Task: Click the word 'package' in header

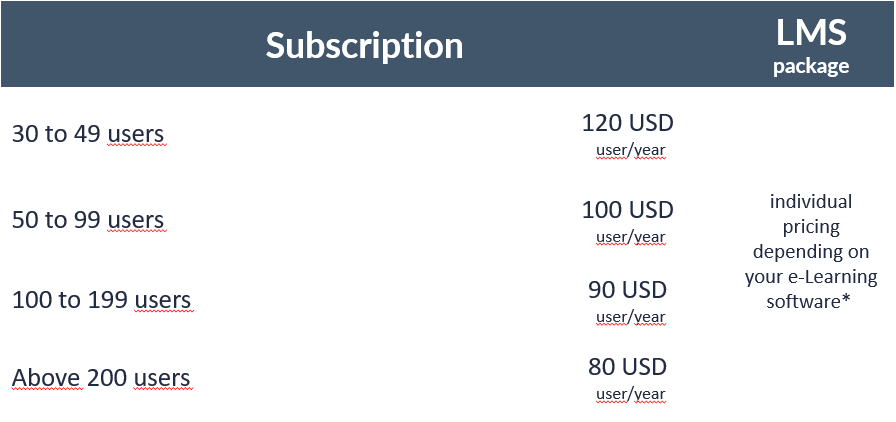Action: (x=811, y=66)
